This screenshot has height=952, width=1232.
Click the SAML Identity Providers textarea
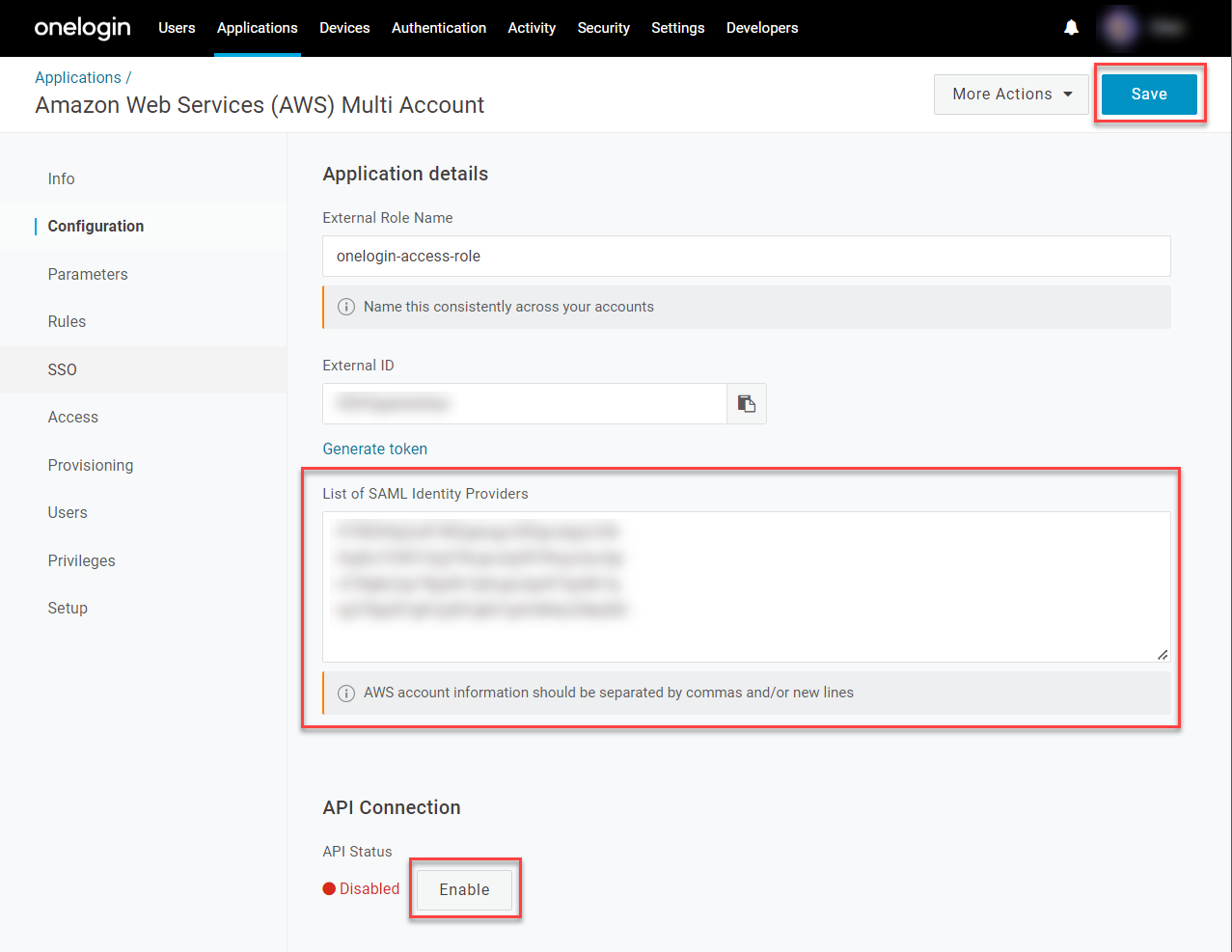[747, 586]
